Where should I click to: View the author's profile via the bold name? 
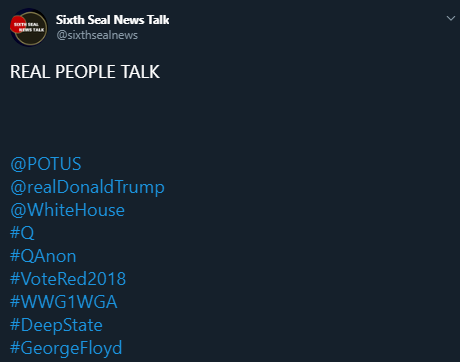(x=113, y=20)
